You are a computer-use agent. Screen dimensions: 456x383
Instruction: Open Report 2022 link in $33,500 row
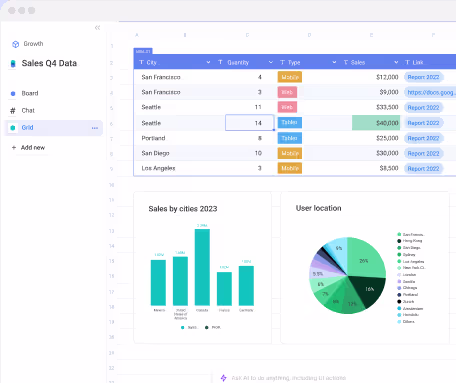point(423,108)
